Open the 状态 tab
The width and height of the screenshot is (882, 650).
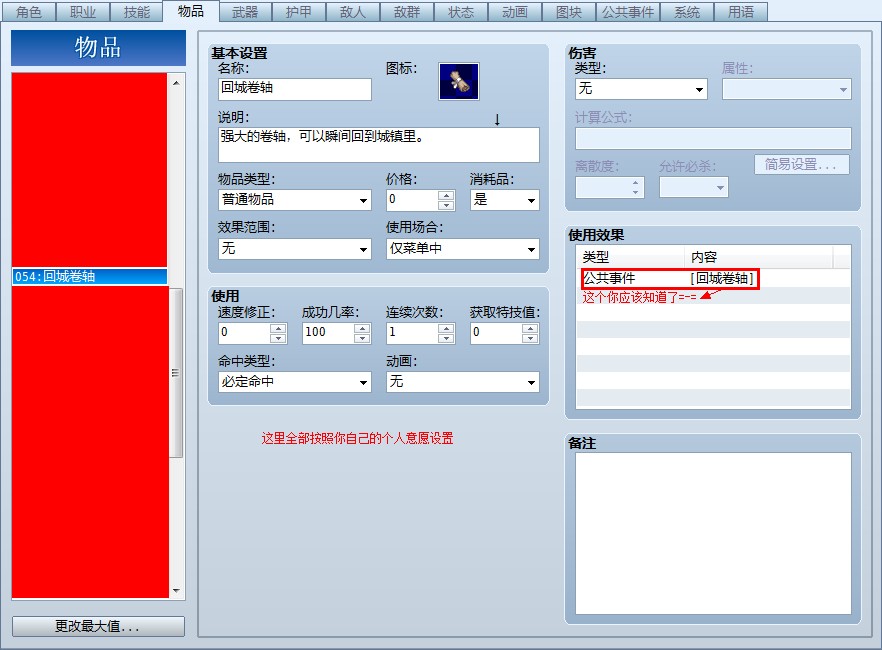[461, 12]
